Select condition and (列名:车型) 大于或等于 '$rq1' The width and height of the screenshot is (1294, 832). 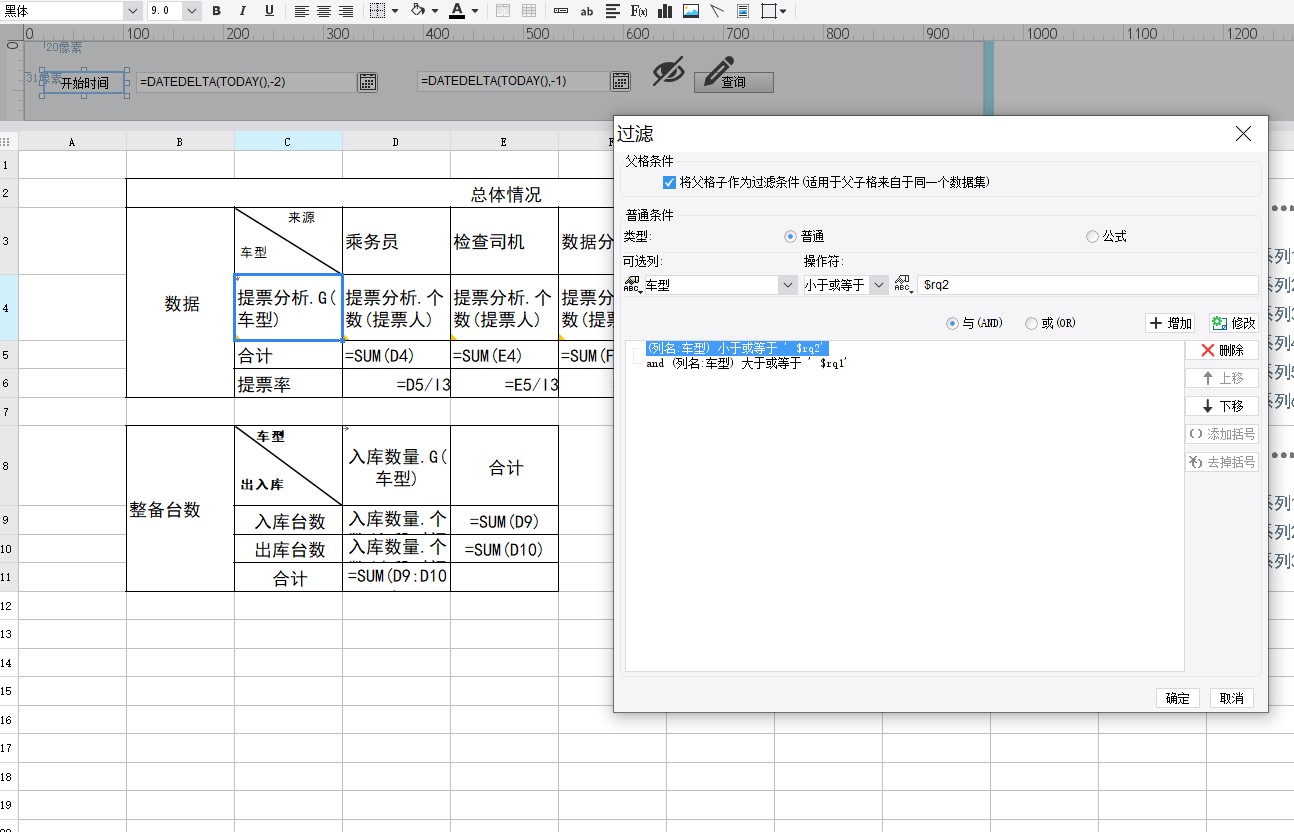[x=746, y=363]
